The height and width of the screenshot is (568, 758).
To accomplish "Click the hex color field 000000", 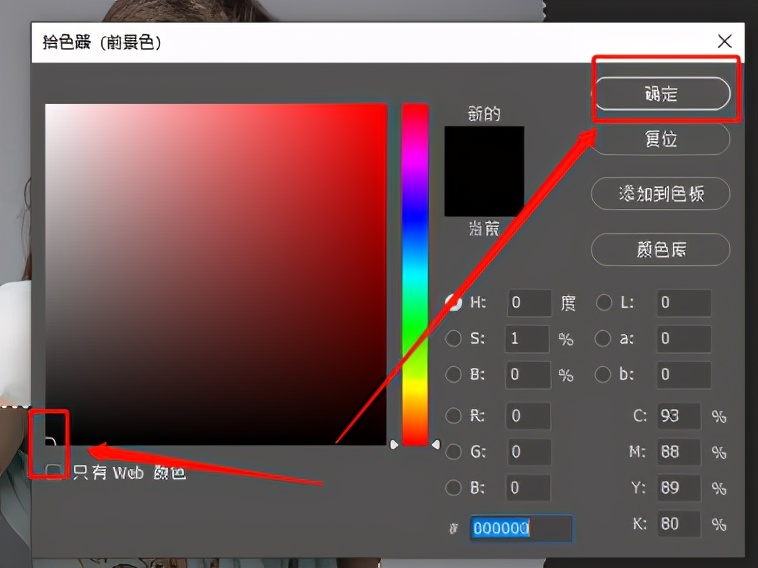I will 522,528.
